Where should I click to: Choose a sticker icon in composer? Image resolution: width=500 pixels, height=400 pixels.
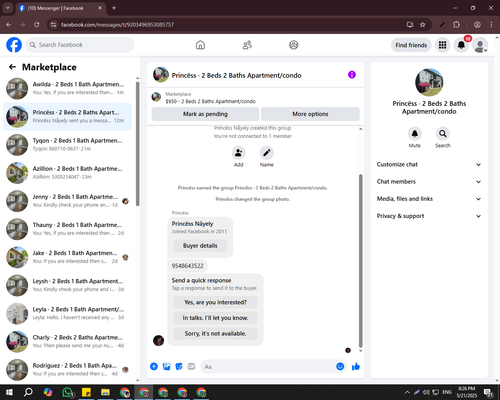pos(179,367)
